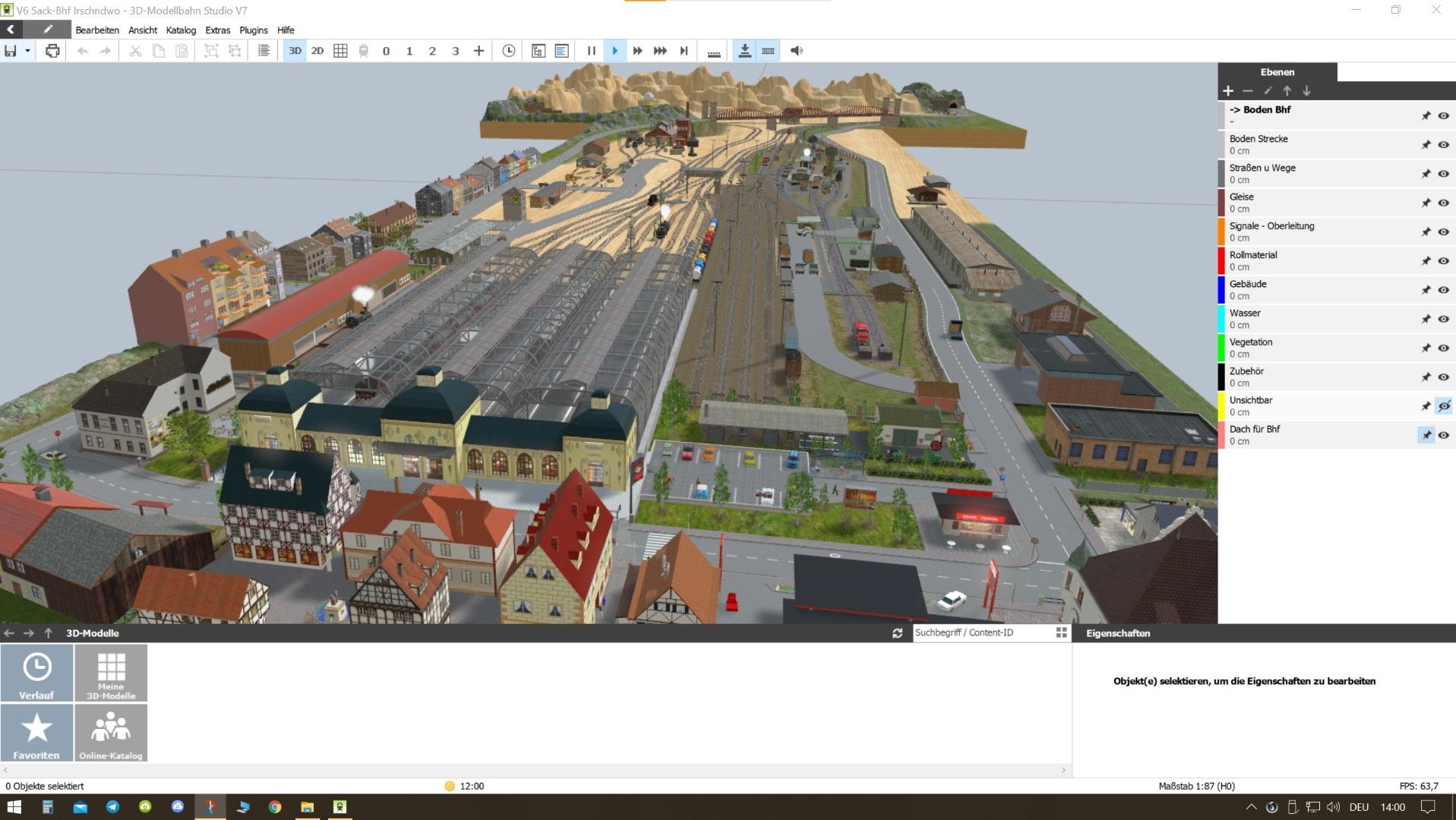This screenshot has height=820, width=1456.
Task: Move selected layer down with arrow
Action: 1306,91
